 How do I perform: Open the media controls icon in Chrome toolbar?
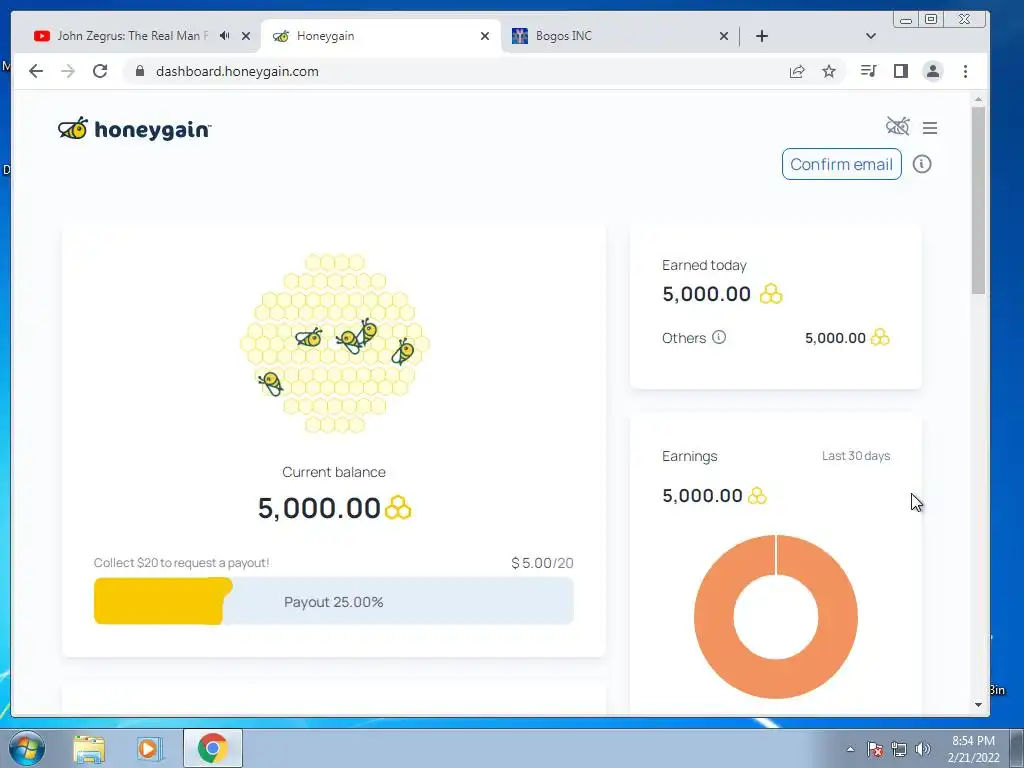click(868, 71)
